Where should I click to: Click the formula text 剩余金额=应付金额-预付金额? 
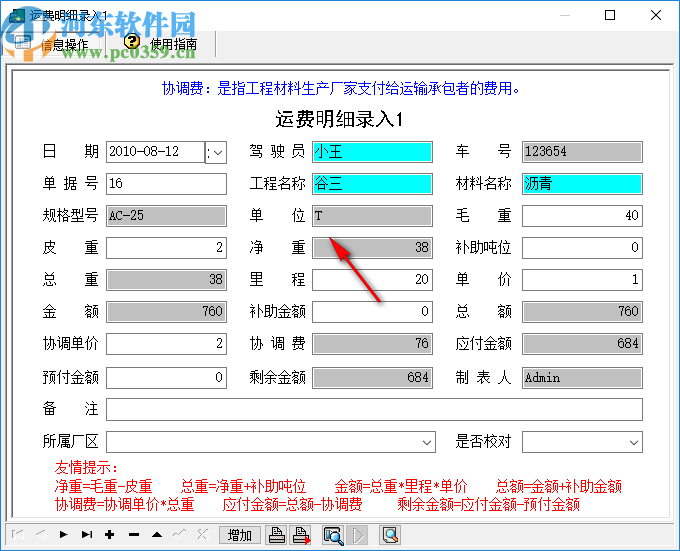coord(489,505)
